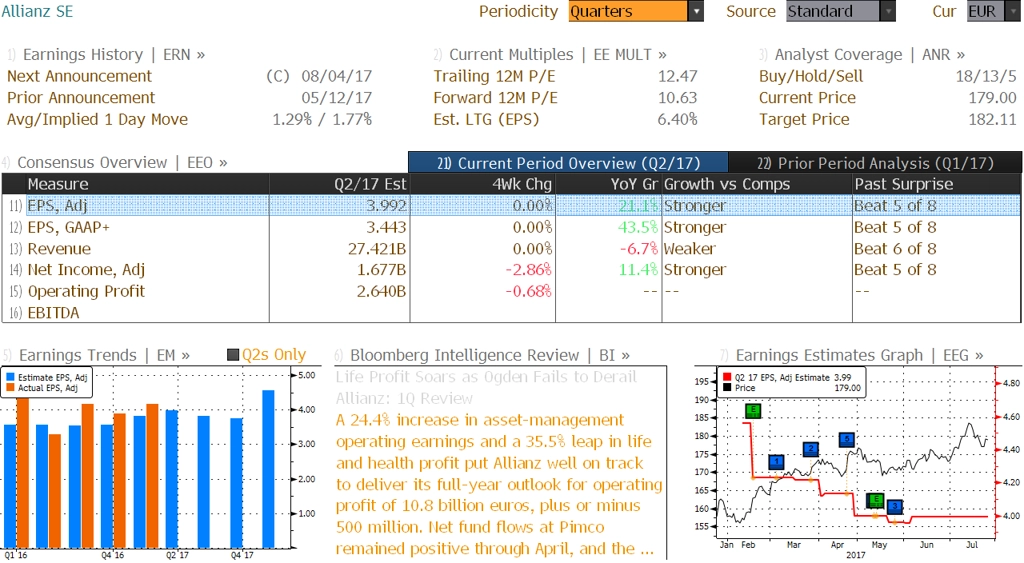Open Analyst Coverage ANR link
The height and width of the screenshot is (563, 1024).
(x=870, y=54)
